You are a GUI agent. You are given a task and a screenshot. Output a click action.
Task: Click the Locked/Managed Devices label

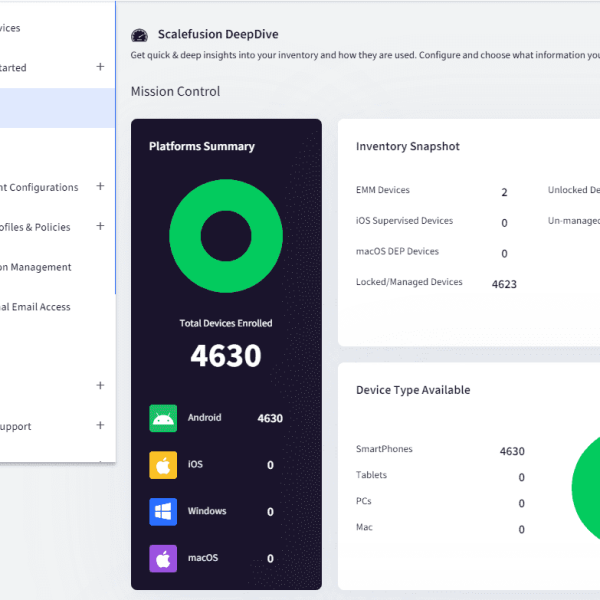(409, 282)
